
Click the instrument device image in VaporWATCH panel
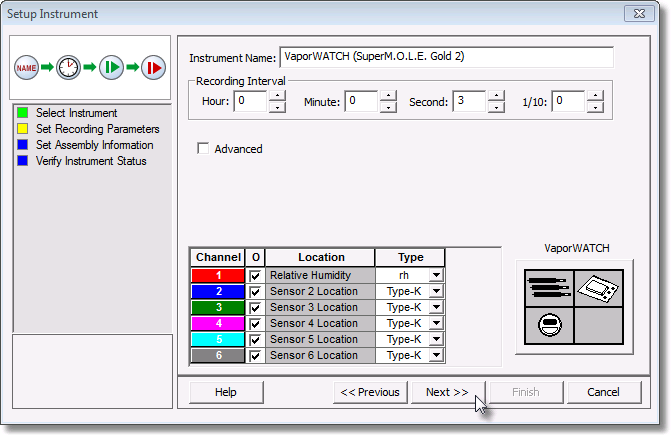(598, 288)
